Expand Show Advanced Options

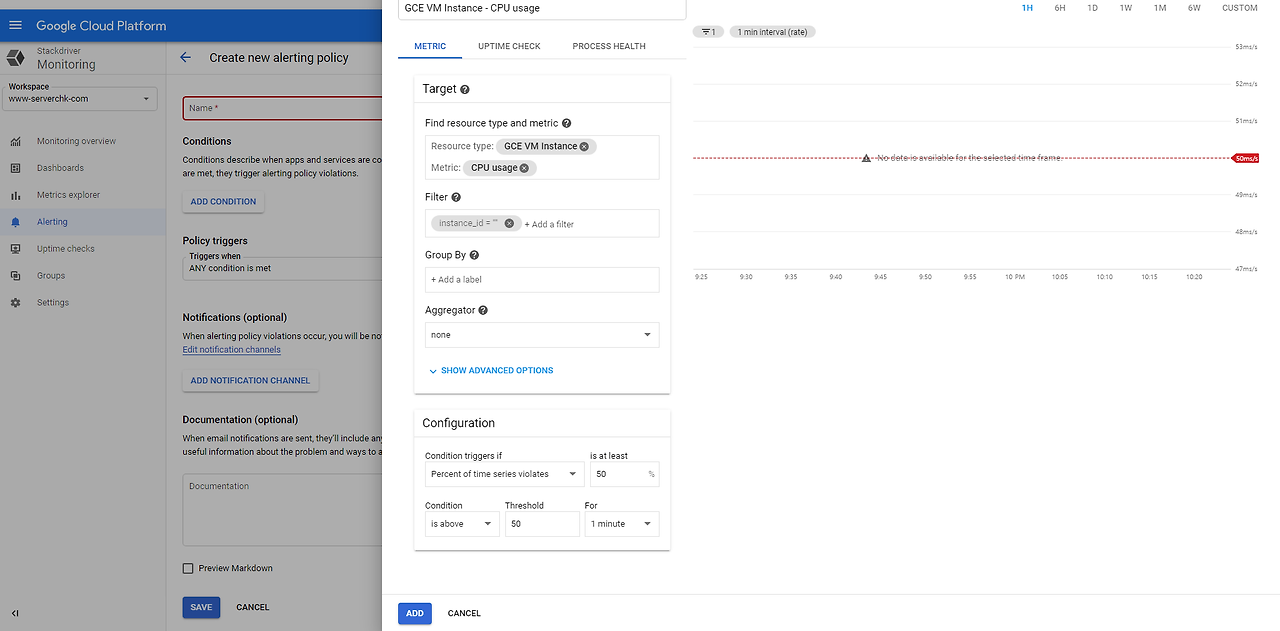[x=491, y=370]
